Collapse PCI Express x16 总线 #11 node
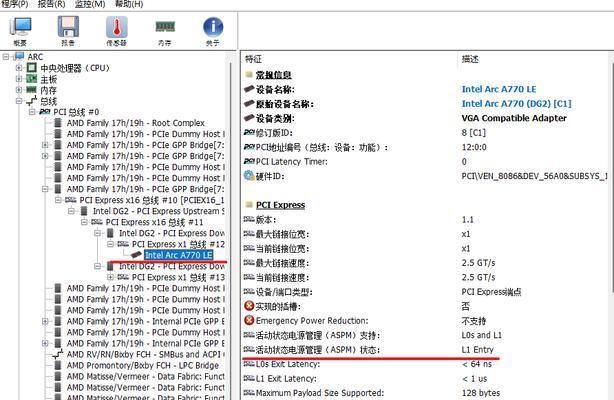The width and height of the screenshot is (614, 400). point(84,222)
